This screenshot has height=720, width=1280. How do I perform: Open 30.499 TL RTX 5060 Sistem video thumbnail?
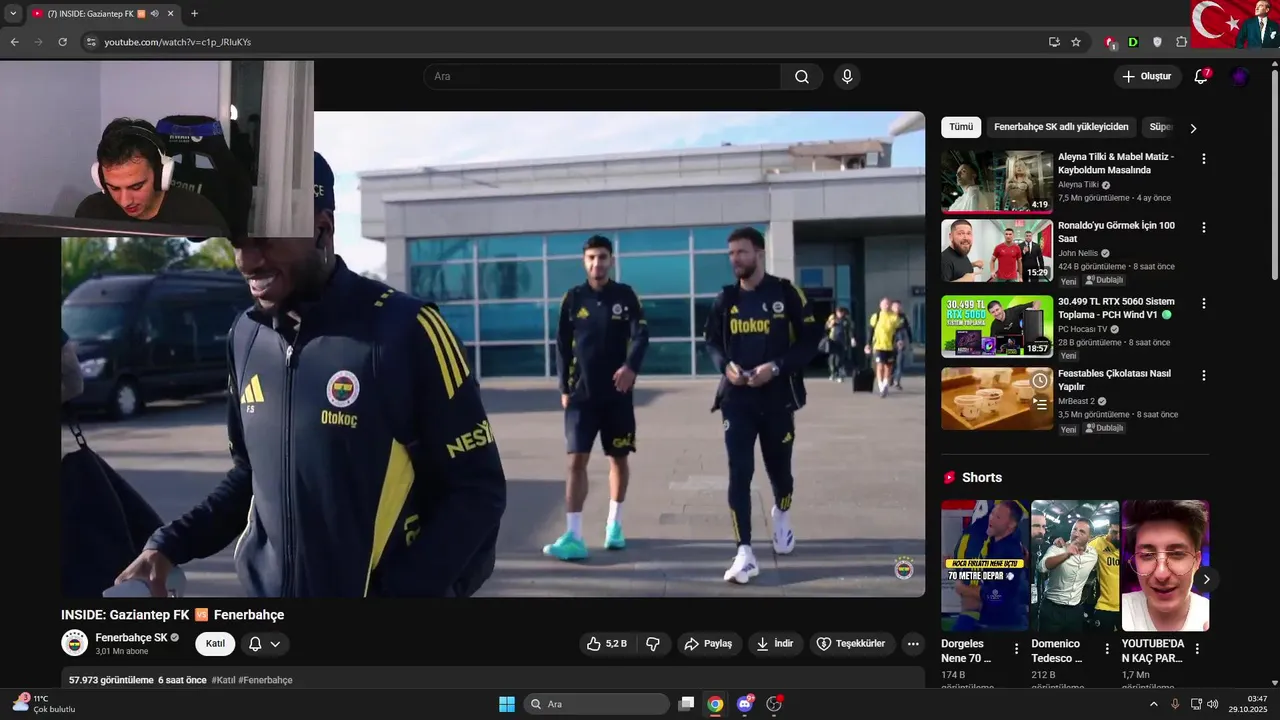click(x=997, y=326)
